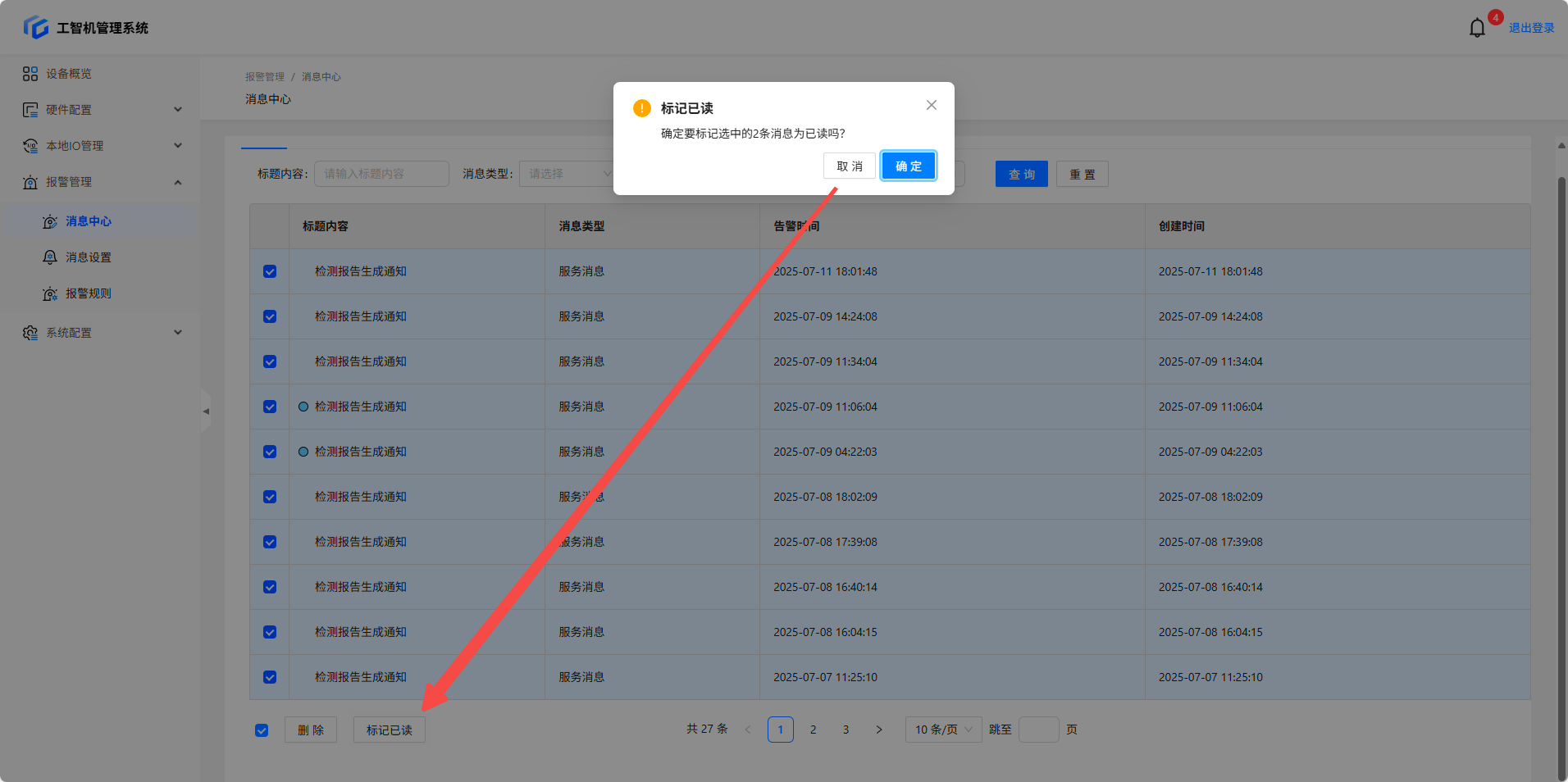Click 取消 to cancel the dialog

pyautogui.click(x=849, y=166)
